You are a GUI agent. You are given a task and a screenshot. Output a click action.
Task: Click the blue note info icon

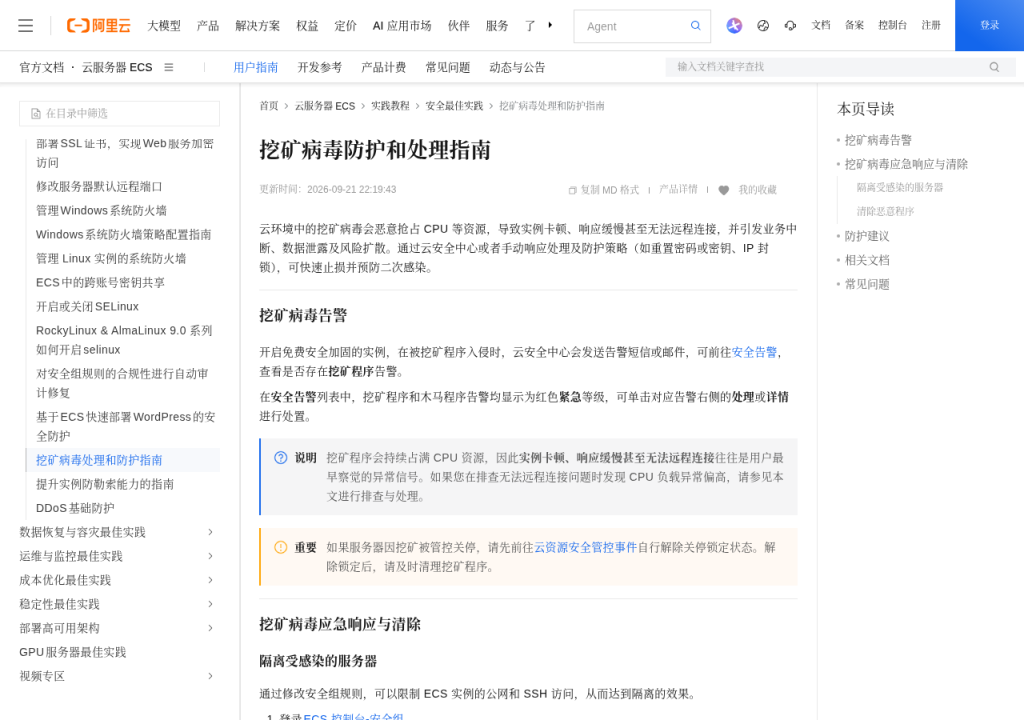click(281, 458)
